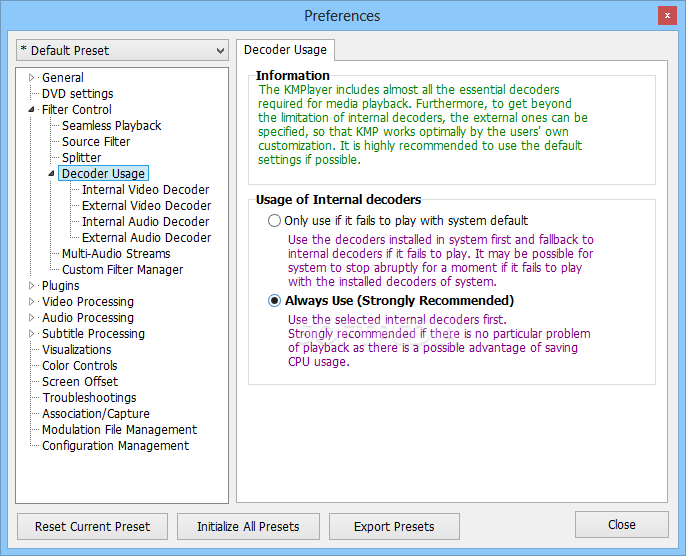Viewport: 686px width, 556px height.
Task: Select Plugins in the tree
Action: tap(60, 285)
